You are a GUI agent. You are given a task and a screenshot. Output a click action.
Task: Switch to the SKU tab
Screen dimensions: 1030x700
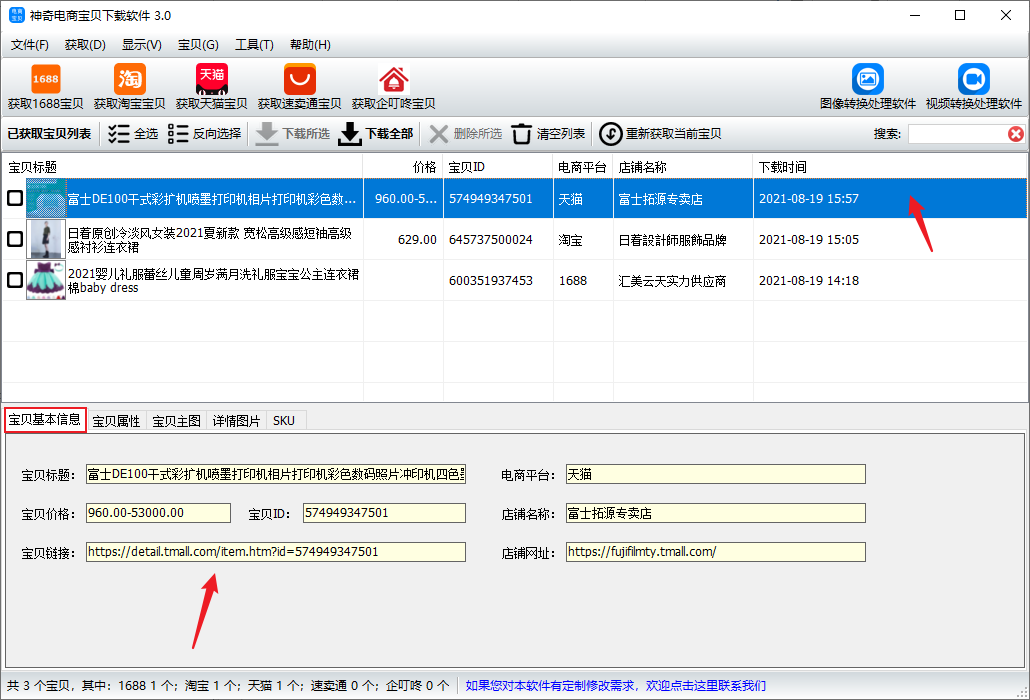[284, 421]
